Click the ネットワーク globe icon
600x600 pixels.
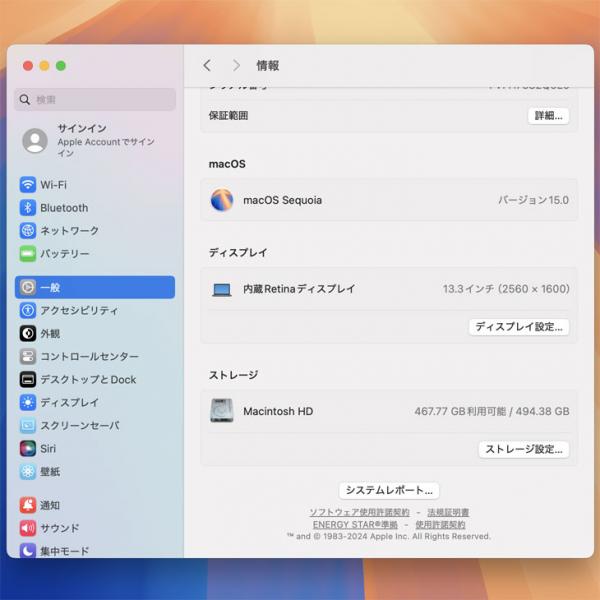pyautogui.click(x=28, y=231)
